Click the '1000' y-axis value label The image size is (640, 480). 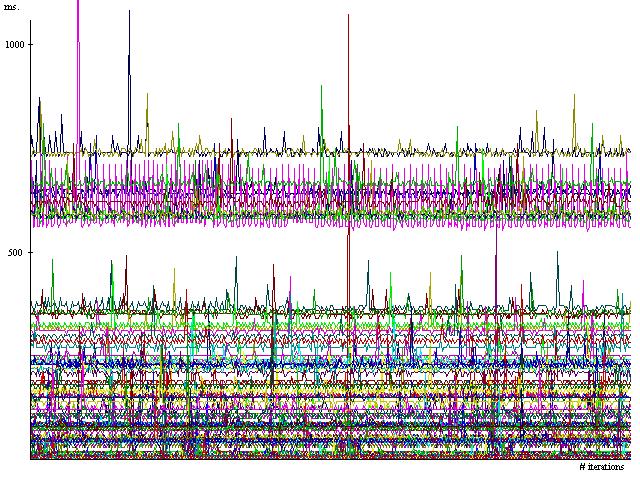[16, 44]
